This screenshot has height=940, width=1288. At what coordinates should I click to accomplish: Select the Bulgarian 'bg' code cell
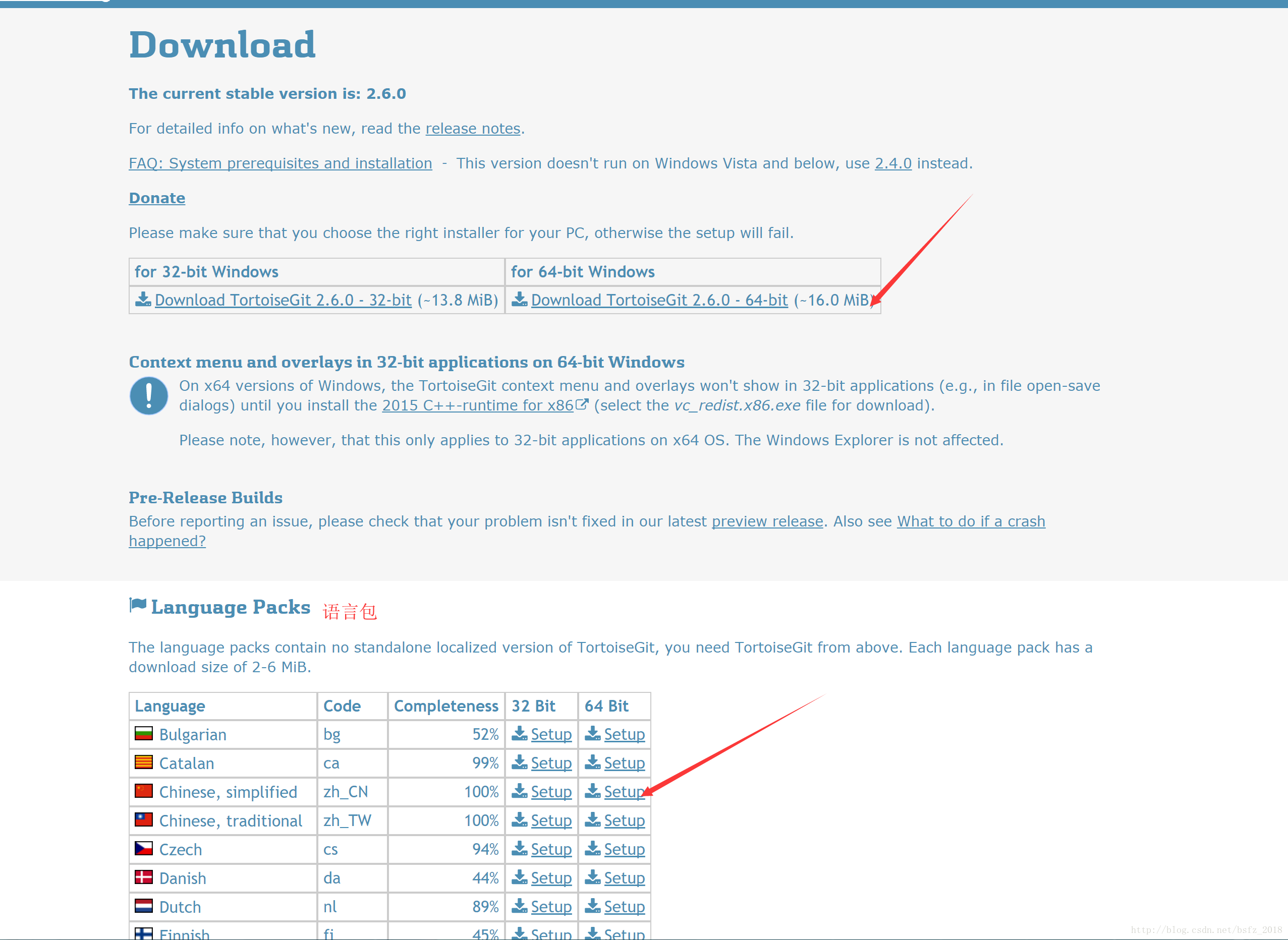point(352,735)
